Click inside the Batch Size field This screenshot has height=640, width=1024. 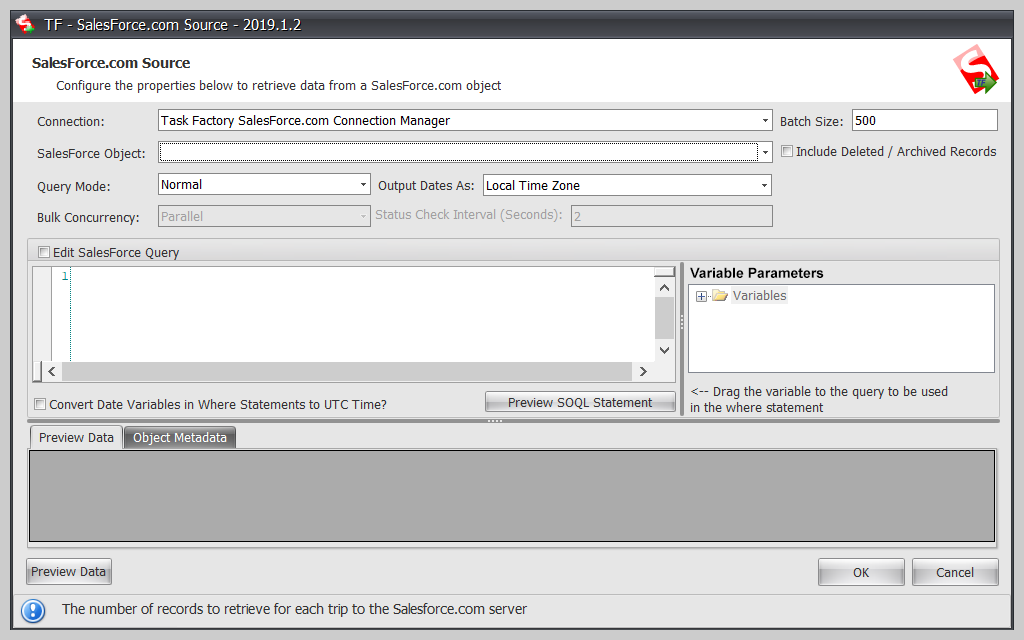[923, 120]
